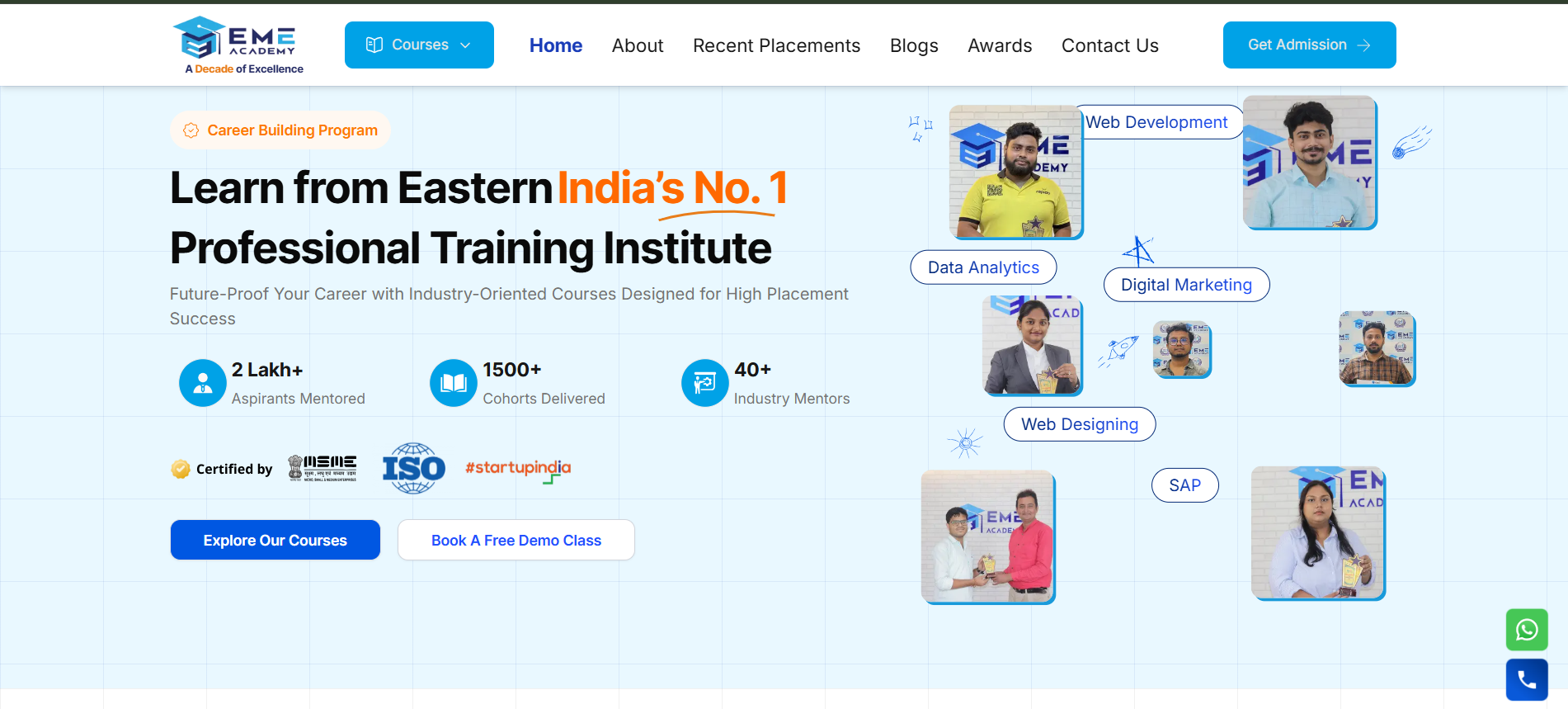This screenshot has height=709, width=1568.
Task: Click the blue phone call icon
Action: [1527, 679]
